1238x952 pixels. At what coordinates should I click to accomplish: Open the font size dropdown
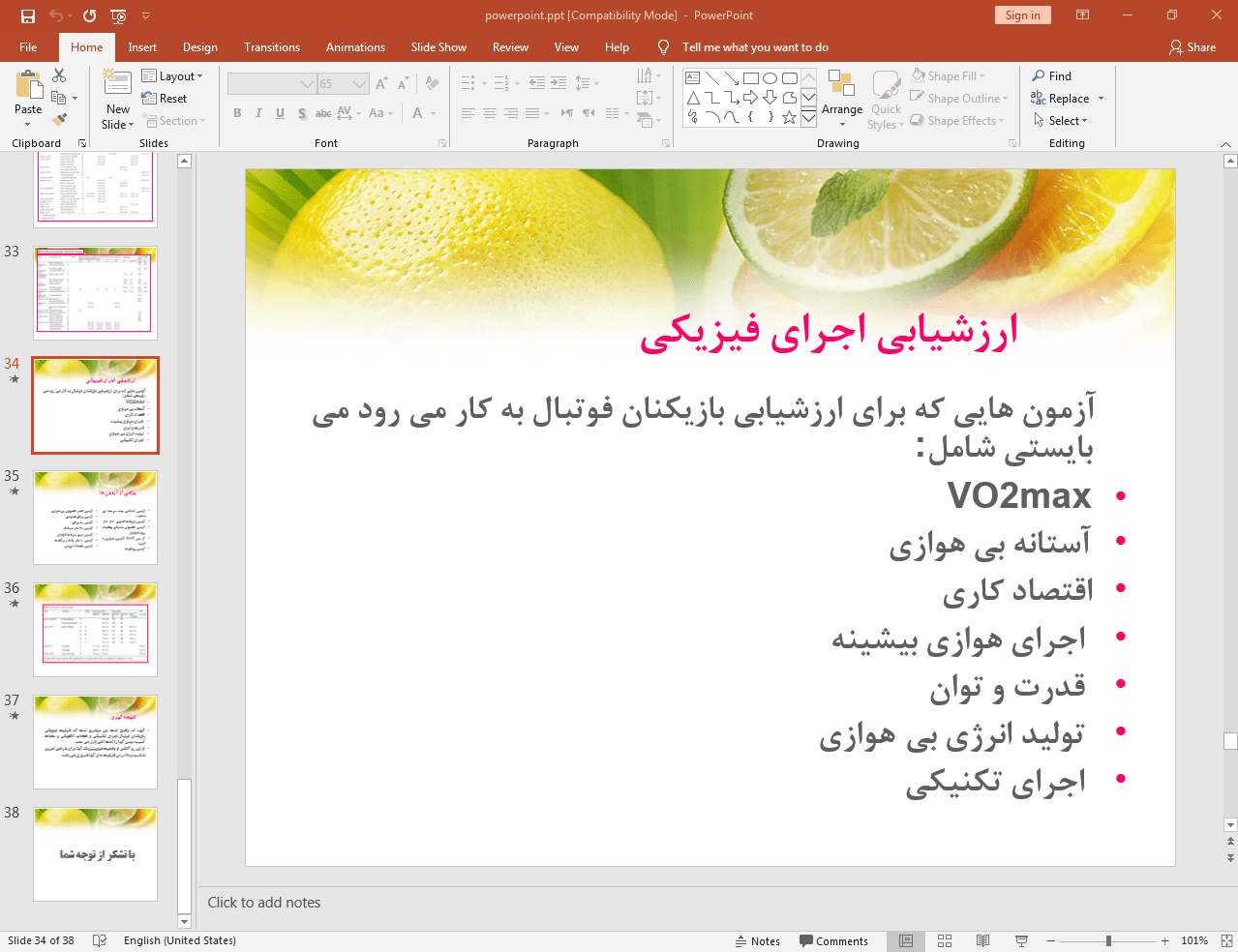click(359, 83)
